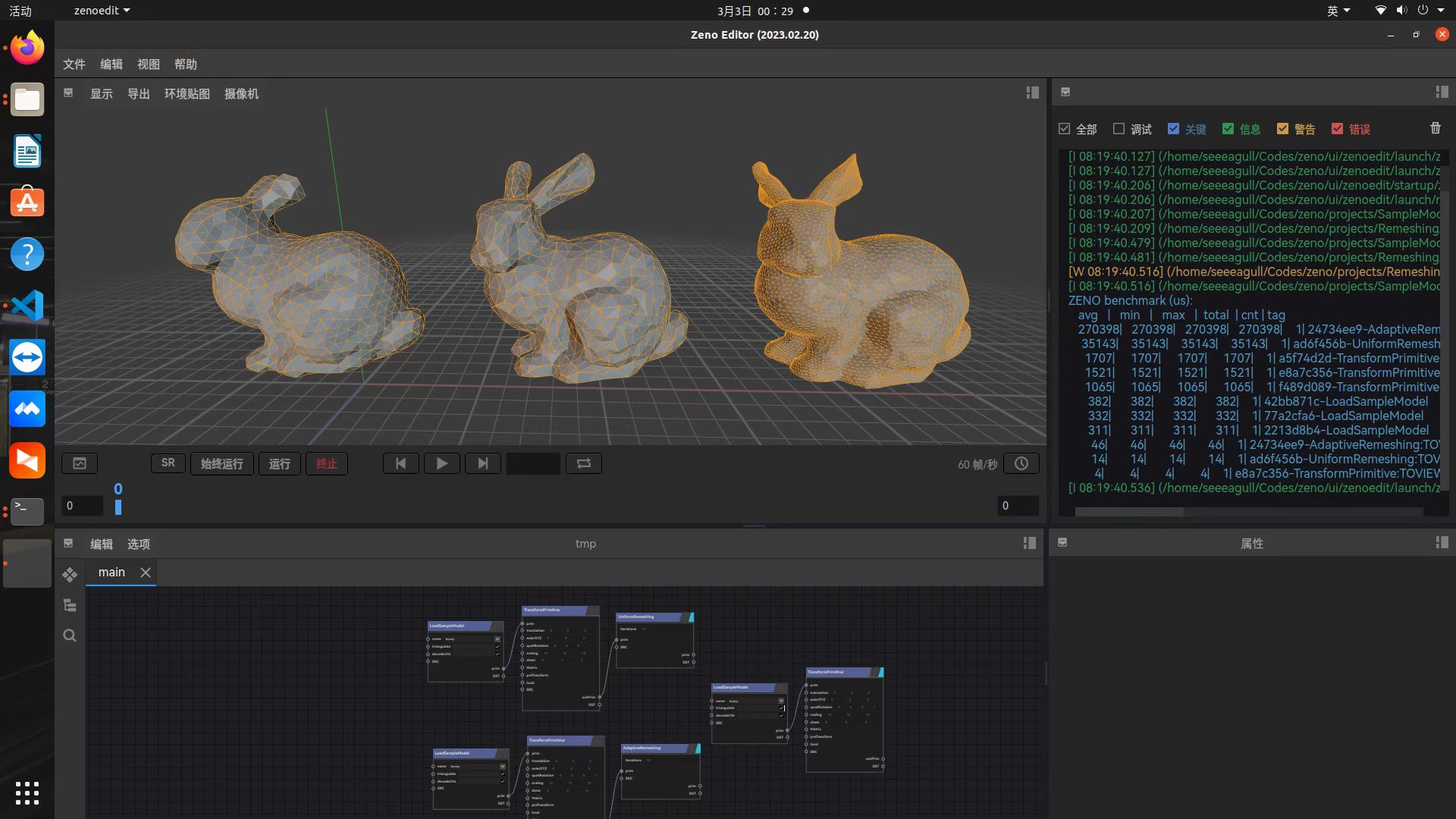Open Ubuntu Software from the dock
Viewport: 1456px width, 819px height.
tap(27, 202)
